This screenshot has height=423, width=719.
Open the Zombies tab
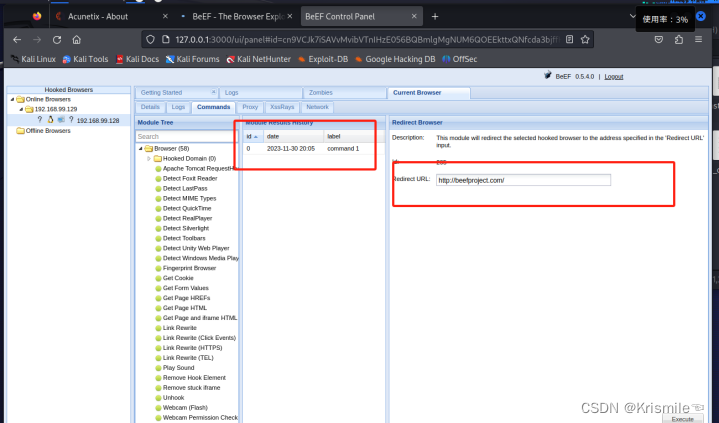pos(321,93)
